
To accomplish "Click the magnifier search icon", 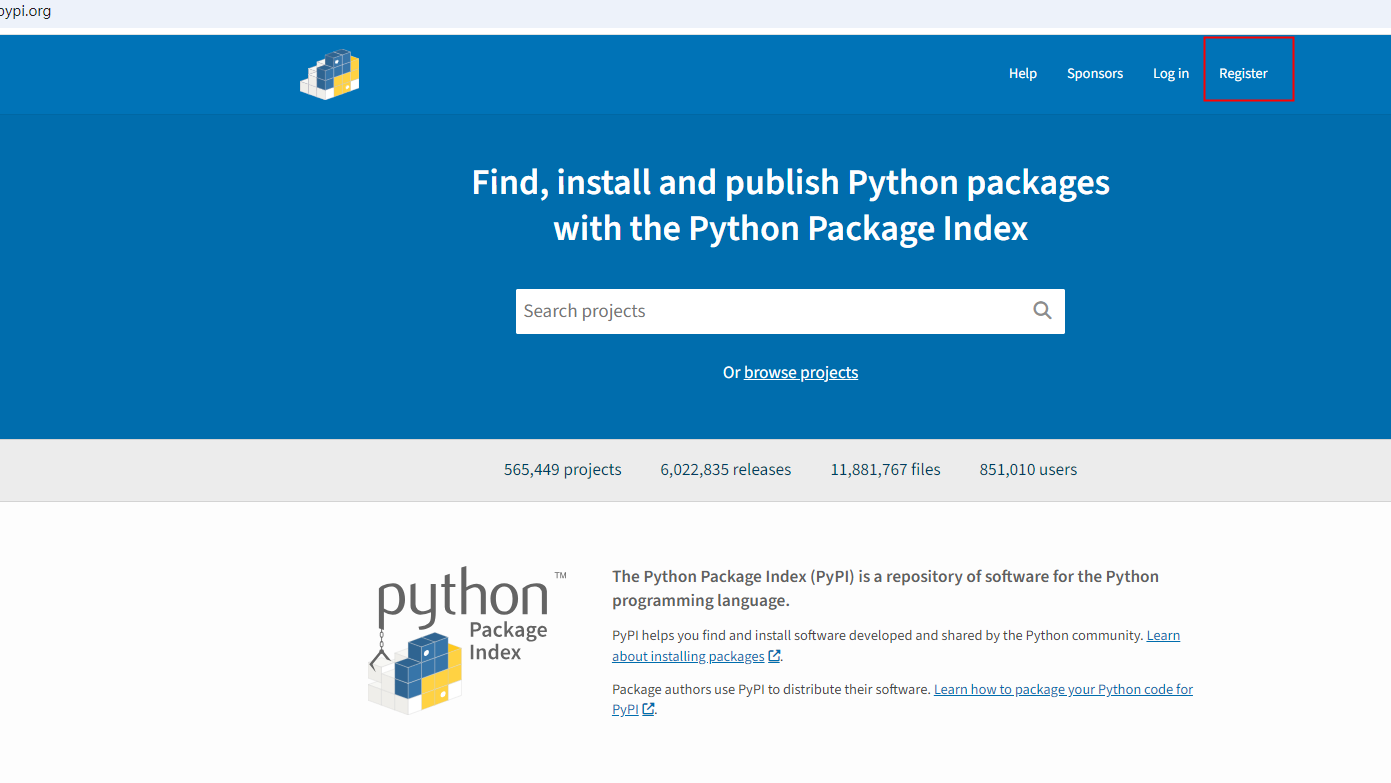I will 1042,311.
